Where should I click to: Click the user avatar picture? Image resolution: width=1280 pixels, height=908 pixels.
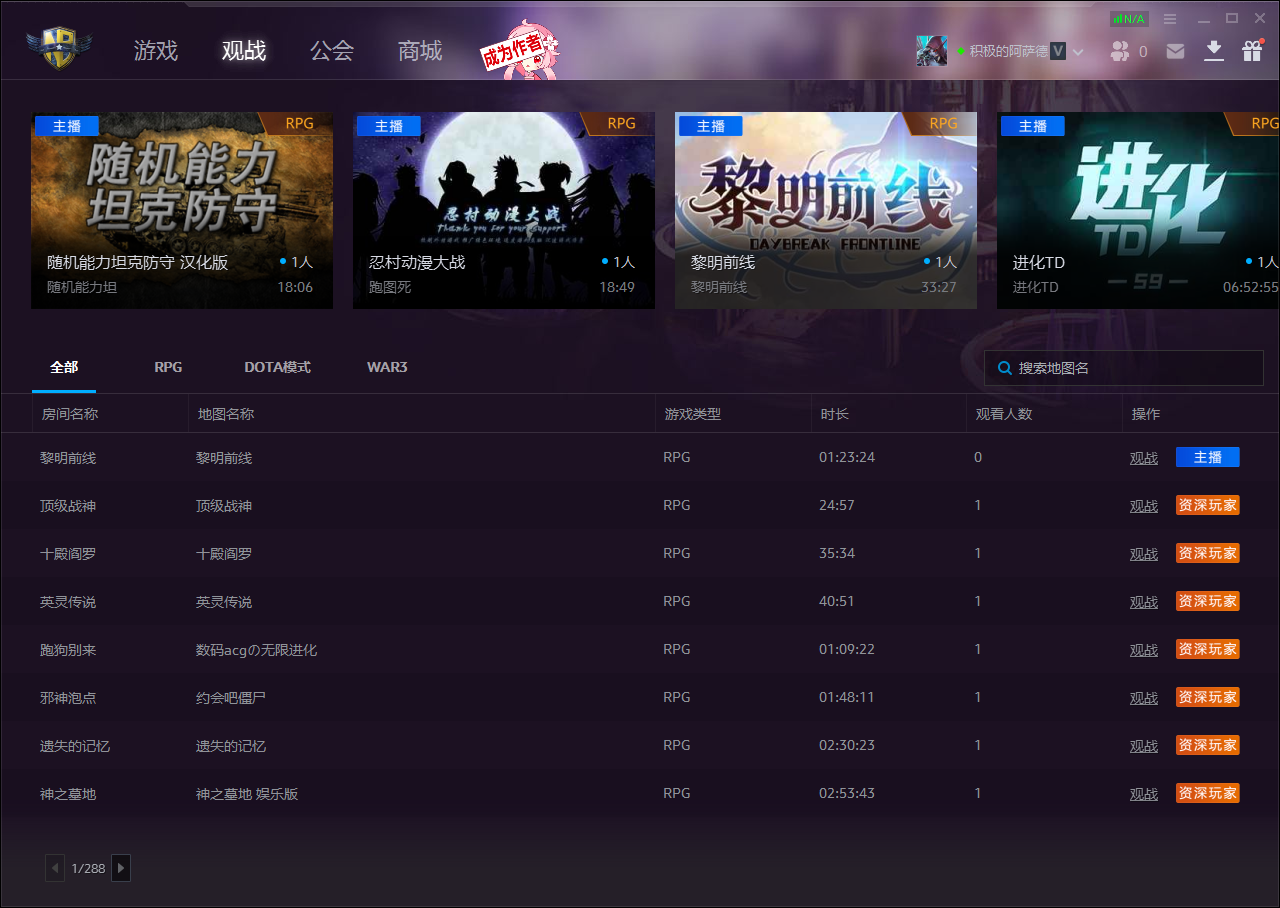931,49
